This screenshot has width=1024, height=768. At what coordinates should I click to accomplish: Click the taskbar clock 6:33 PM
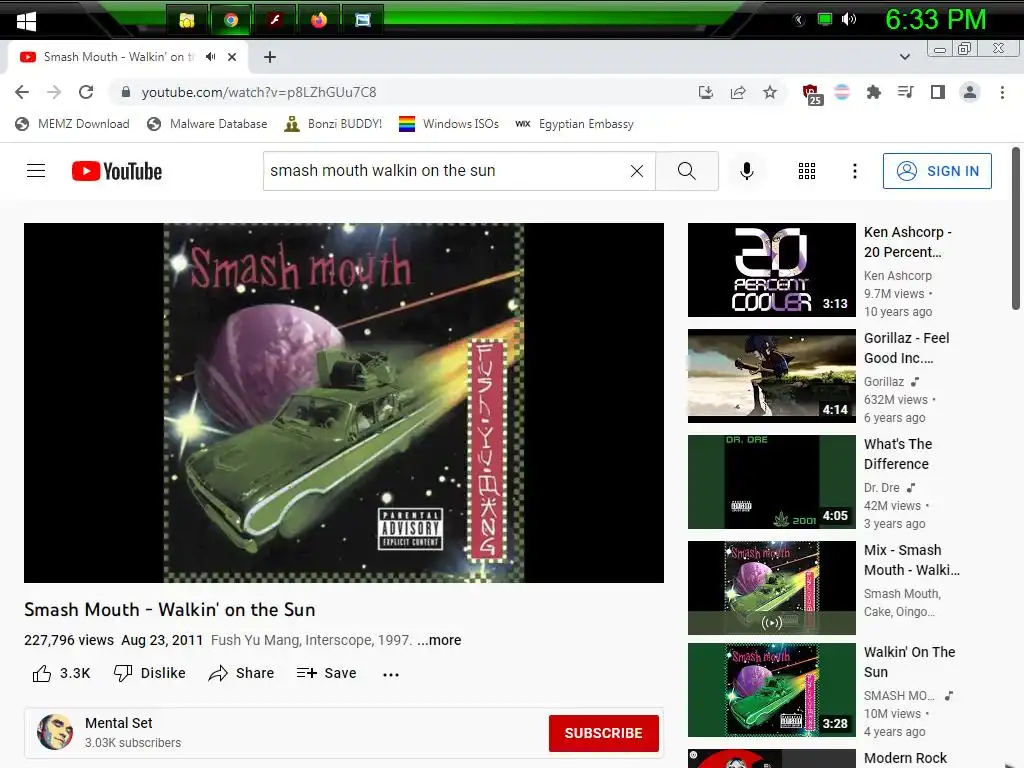click(x=935, y=20)
